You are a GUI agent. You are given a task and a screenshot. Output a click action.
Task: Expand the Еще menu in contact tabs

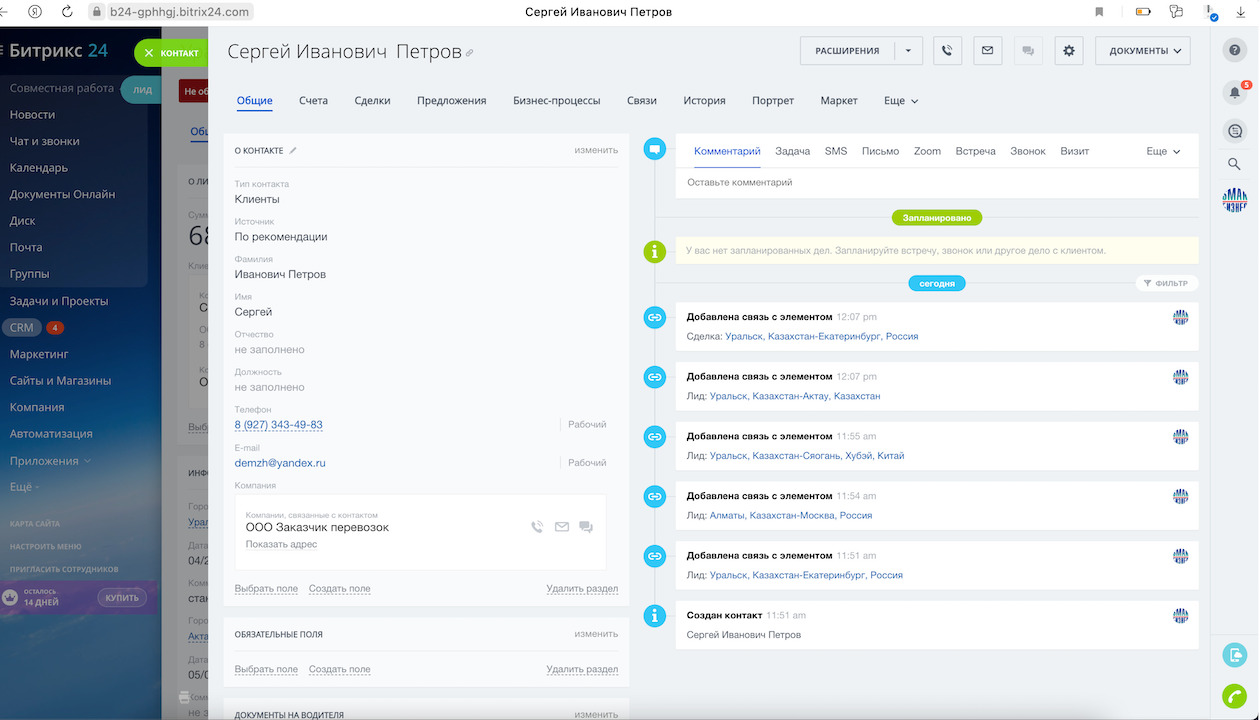click(x=900, y=101)
